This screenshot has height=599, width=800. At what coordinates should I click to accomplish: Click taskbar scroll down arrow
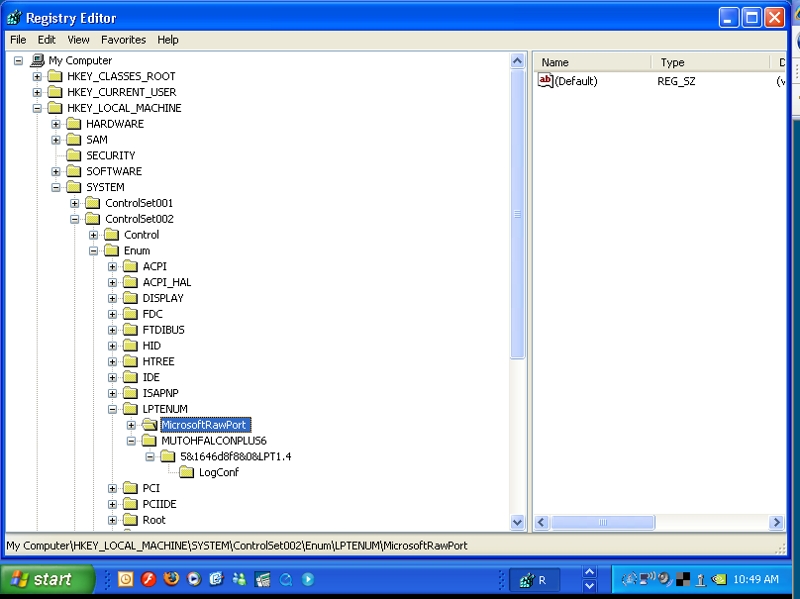590,586
